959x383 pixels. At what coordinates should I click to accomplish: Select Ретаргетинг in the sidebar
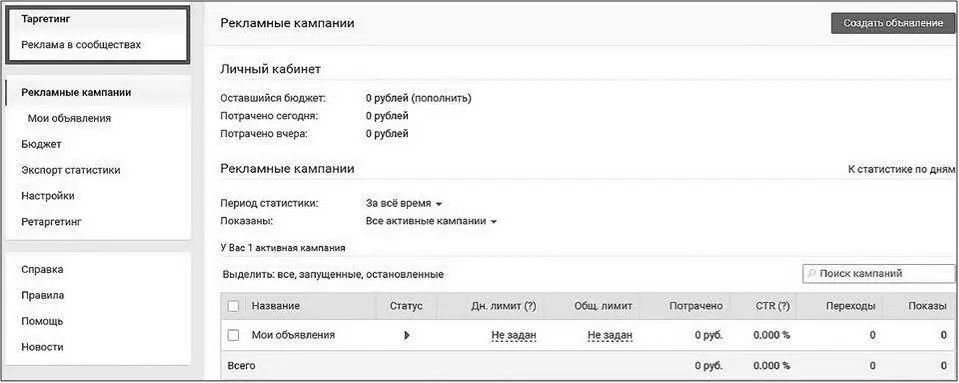pos(51,221)
